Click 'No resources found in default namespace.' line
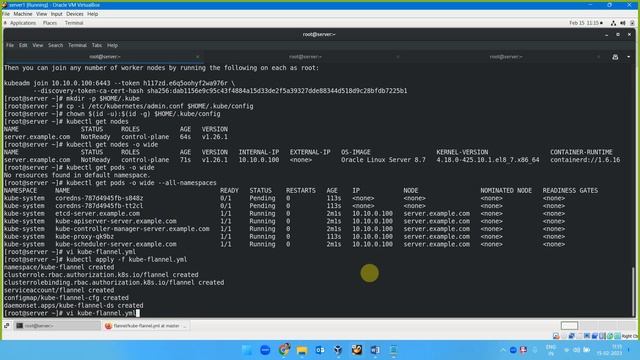640x360 pixels. [x=77, y=176]
